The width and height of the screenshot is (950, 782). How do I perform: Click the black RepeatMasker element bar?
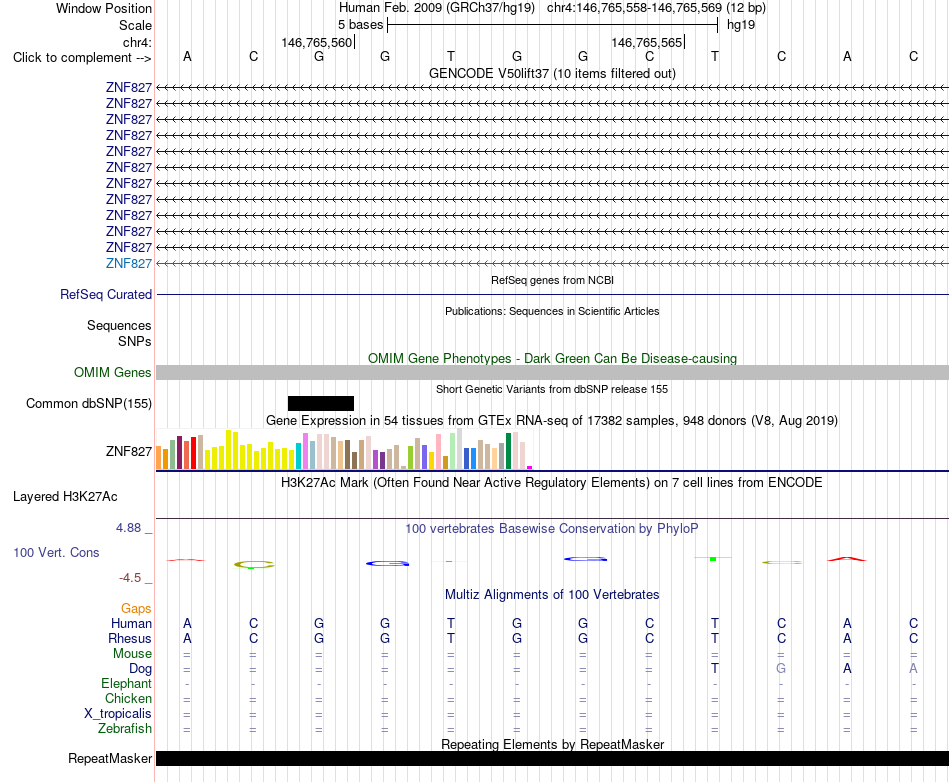pyautogui.click(x=552, y=758)
